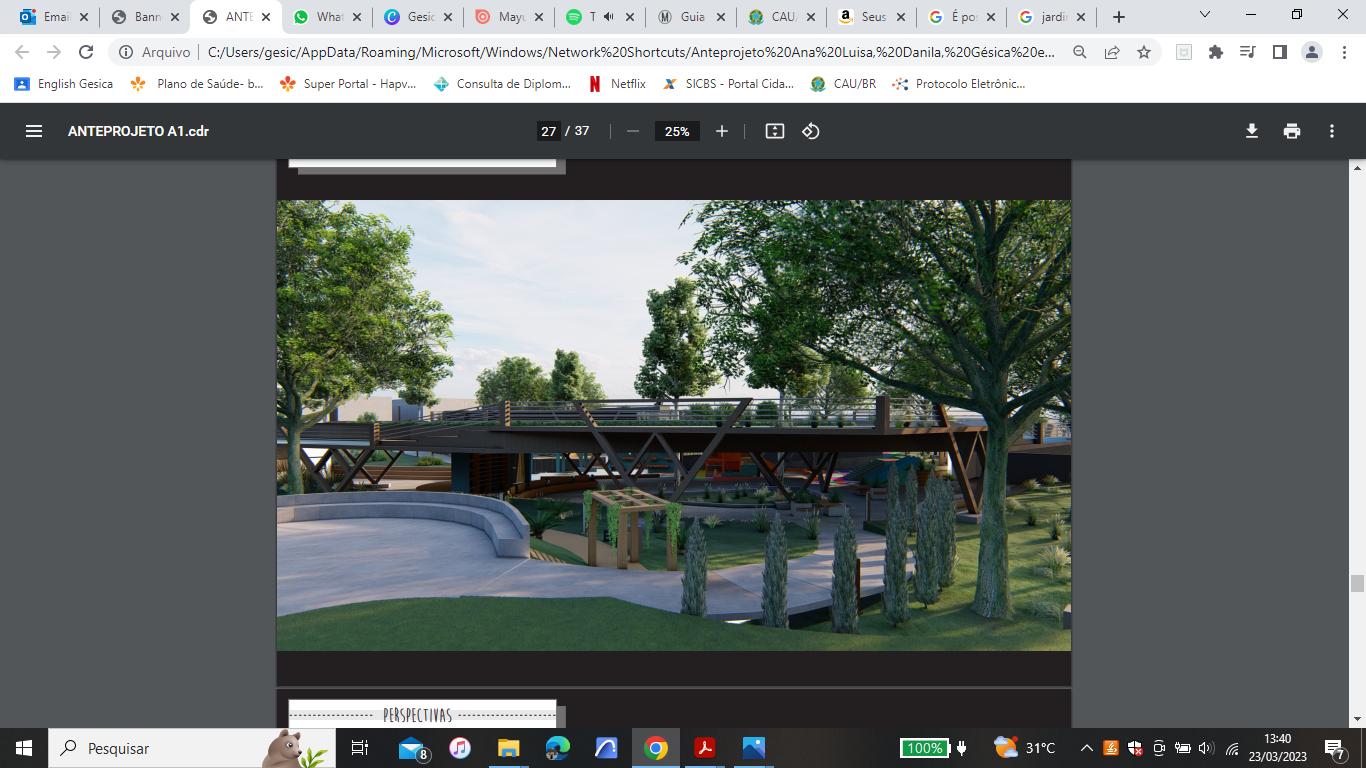The width and height of the screenshot is (1366, 768).
Task: Open the volume control in tray
Action: [x=1205, y=748]
